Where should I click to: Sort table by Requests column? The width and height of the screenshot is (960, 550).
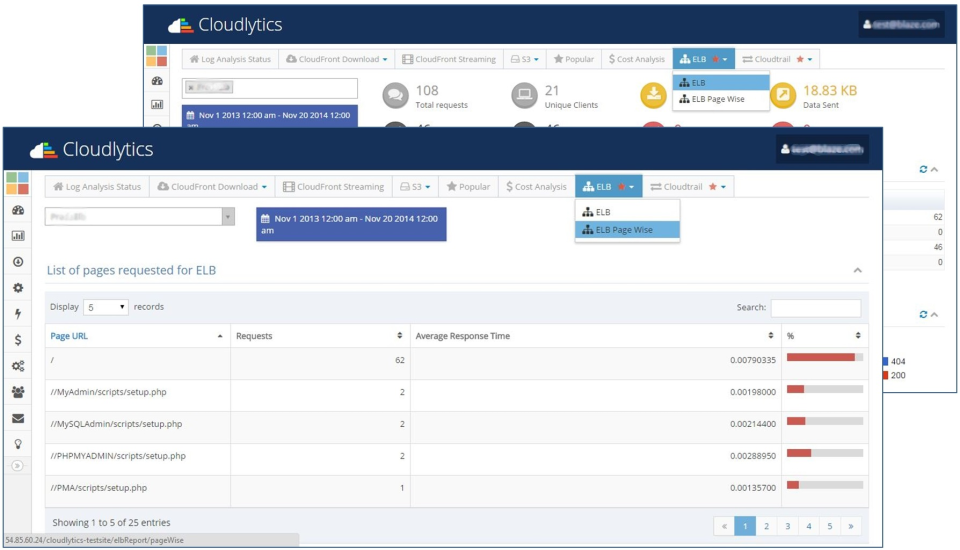320,336
